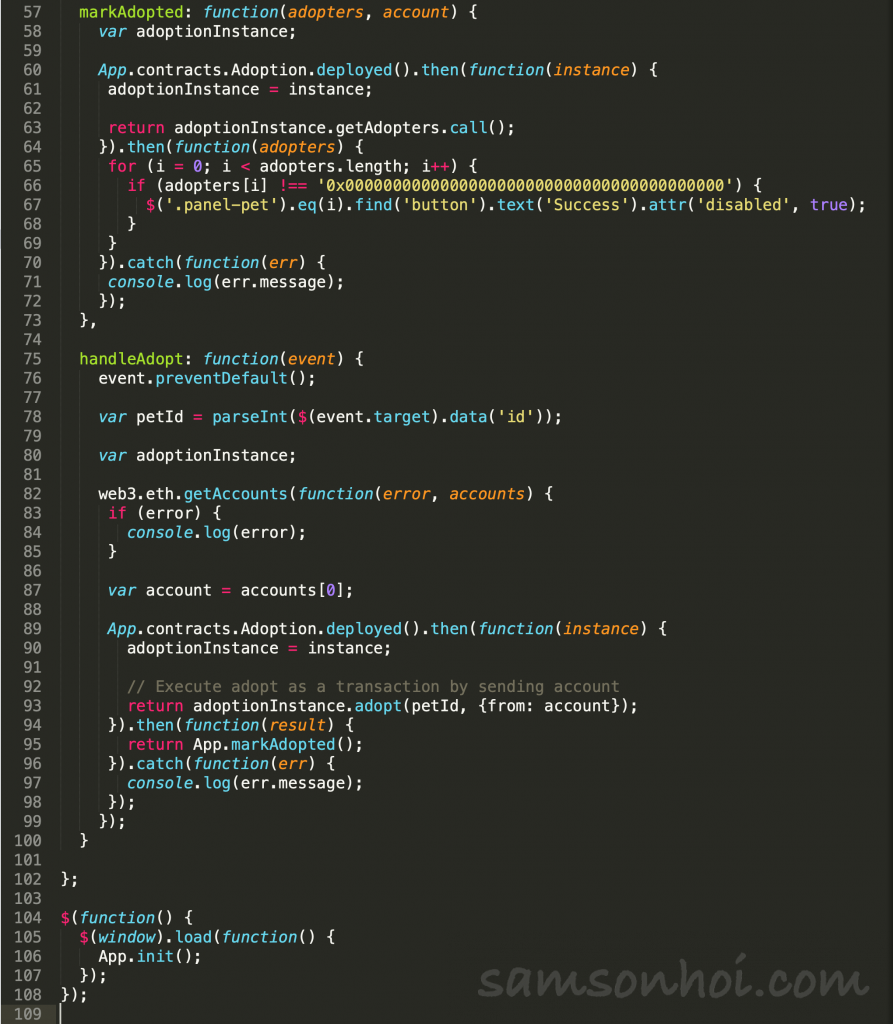The width and height of the screenshot is (893, 1024).
Task: Click line number 100 in the gutter
Action: click(x=27, y=840)
